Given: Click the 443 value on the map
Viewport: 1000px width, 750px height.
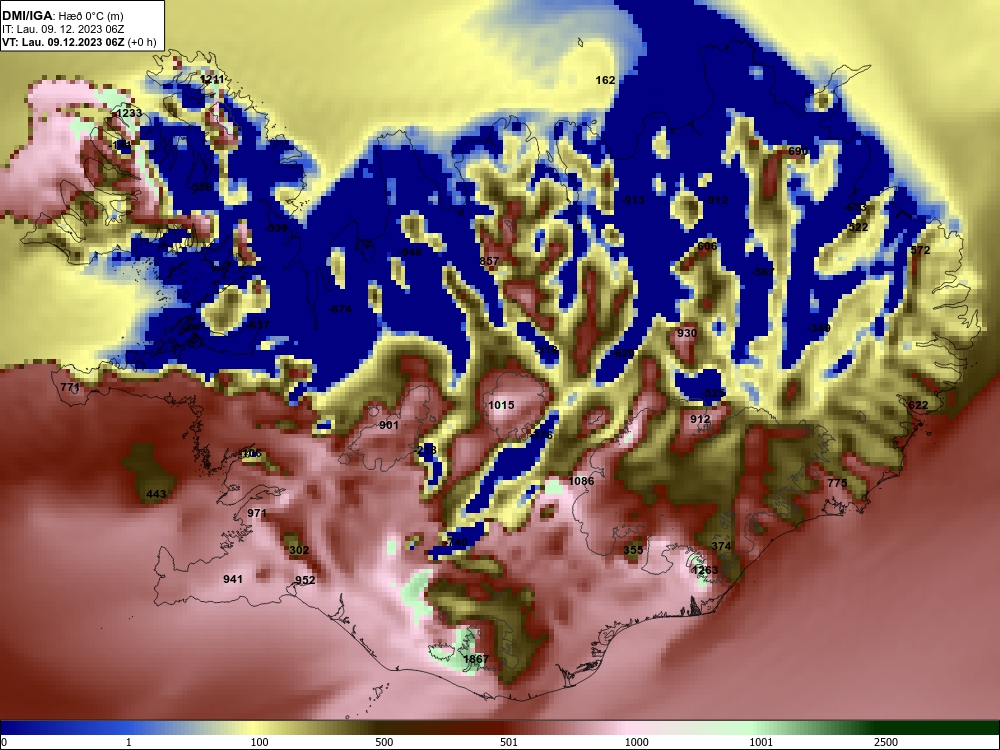Looking at the screenshot, I should click(x=156, y=494).
